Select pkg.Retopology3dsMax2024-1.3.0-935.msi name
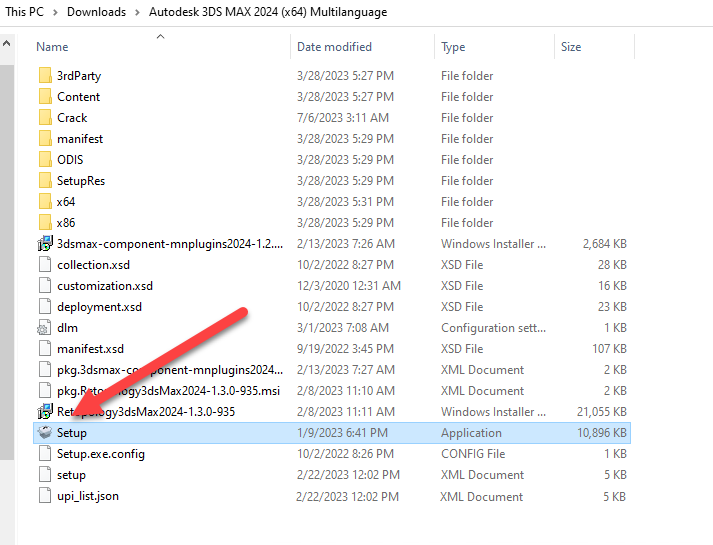 point(168,391)
